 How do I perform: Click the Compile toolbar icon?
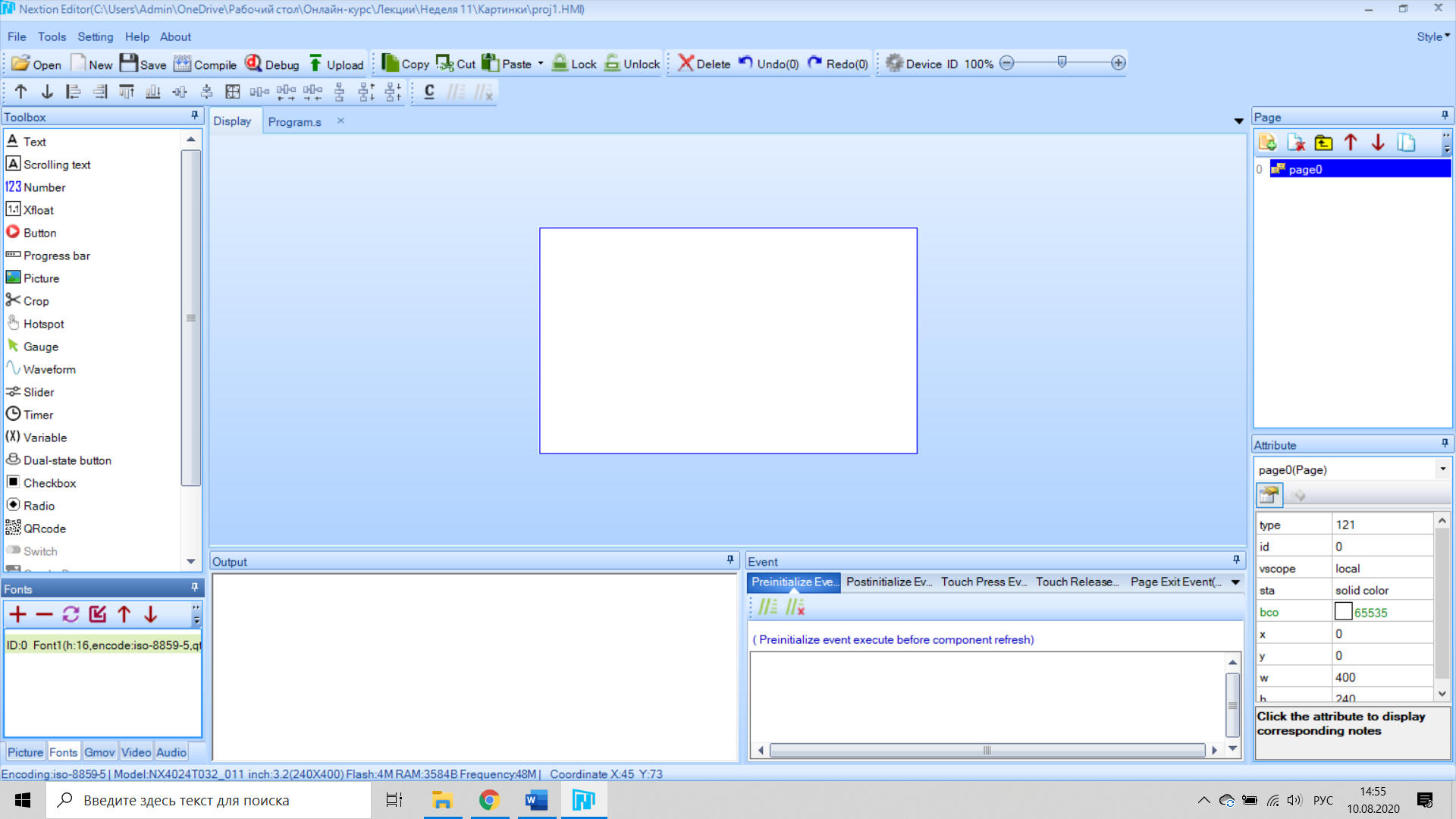(182, 64)
